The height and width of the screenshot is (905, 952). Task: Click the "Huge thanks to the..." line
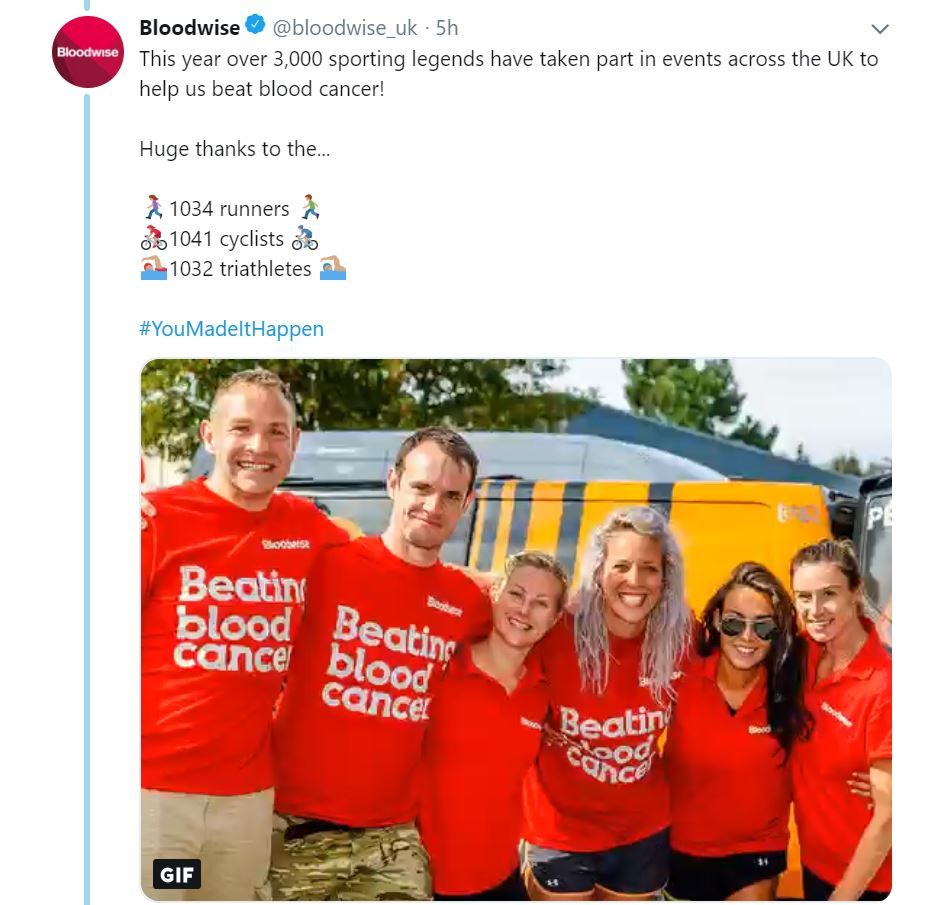pos(235,149)
